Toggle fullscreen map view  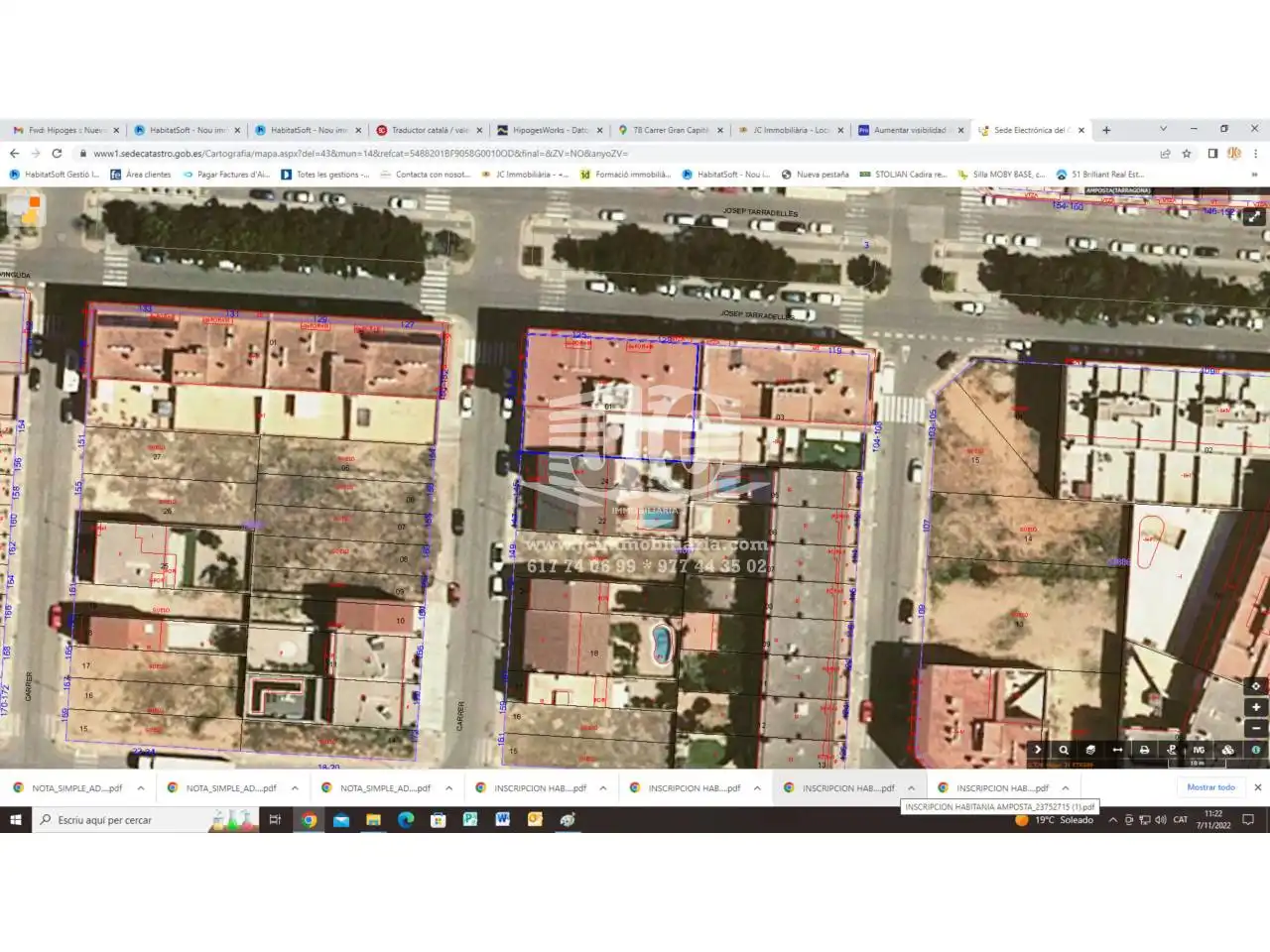click(x=1254, y=216)
